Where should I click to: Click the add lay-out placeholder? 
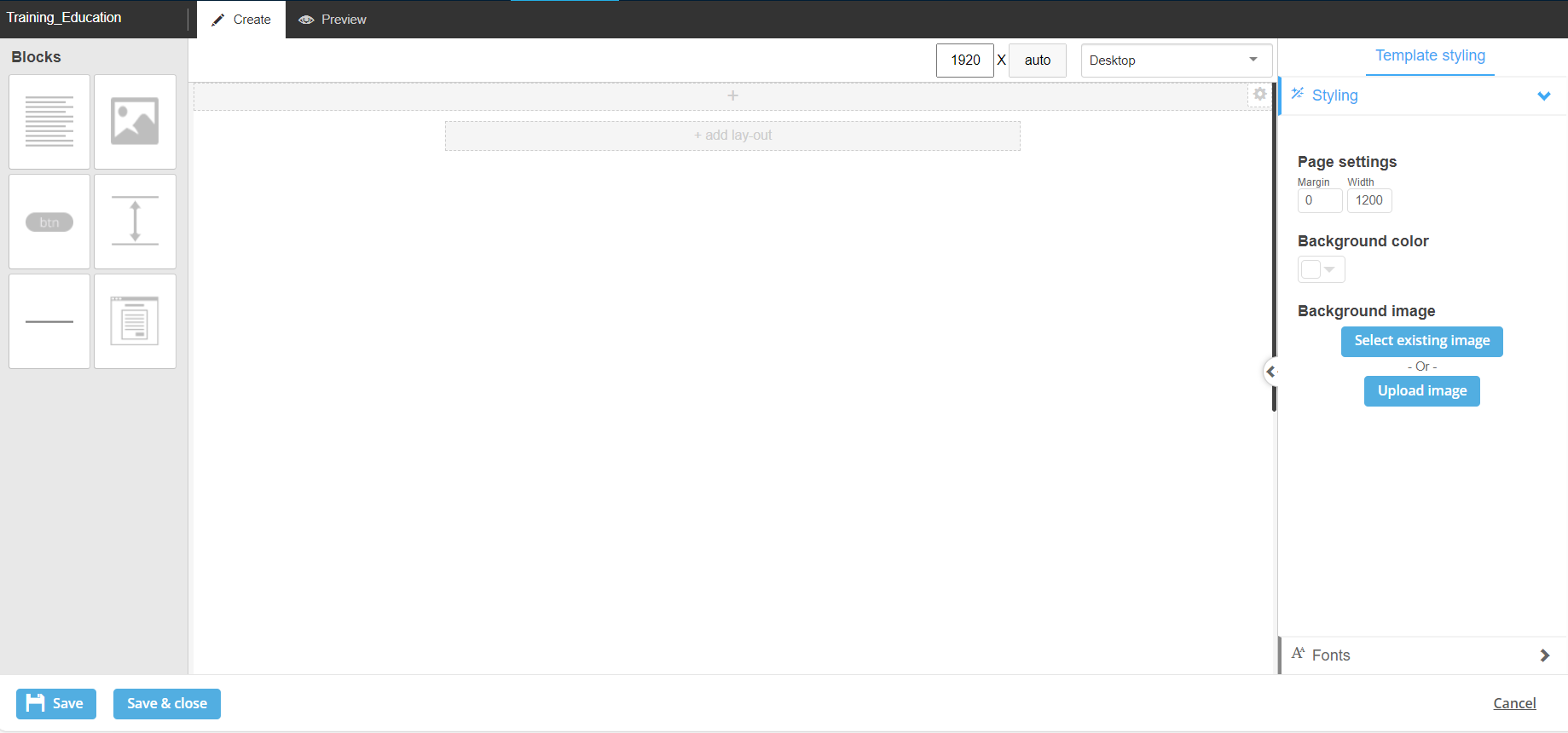pyautogui.click(x=732, y=136)
